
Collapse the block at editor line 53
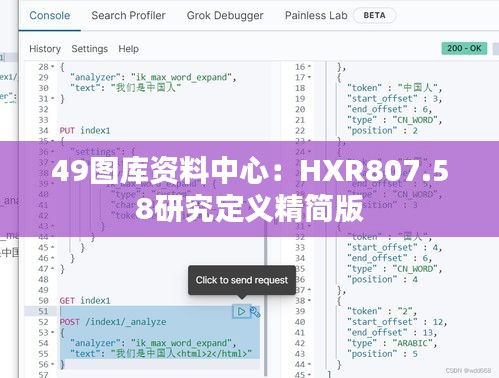tap(53, 332)
